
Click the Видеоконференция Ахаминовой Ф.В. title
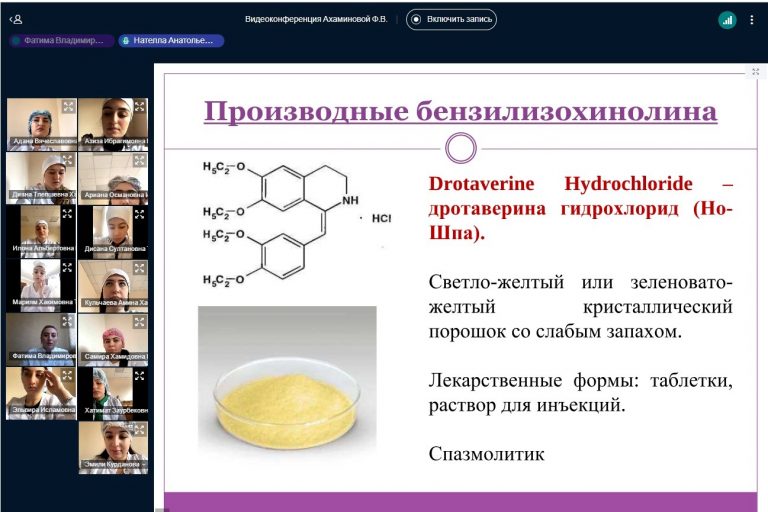click(x=316, y=20)
